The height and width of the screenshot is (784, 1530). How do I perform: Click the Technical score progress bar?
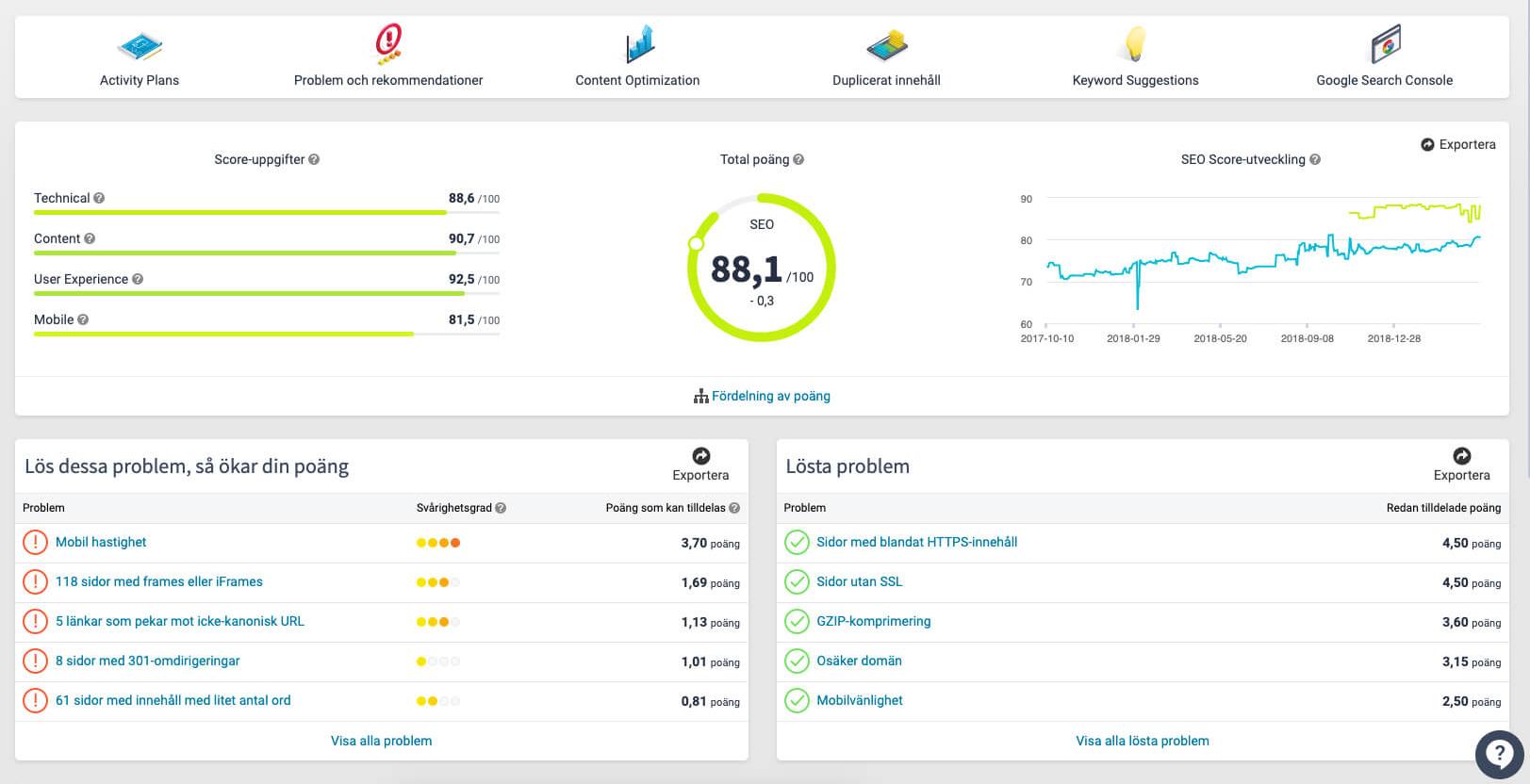tap(267, 213)
